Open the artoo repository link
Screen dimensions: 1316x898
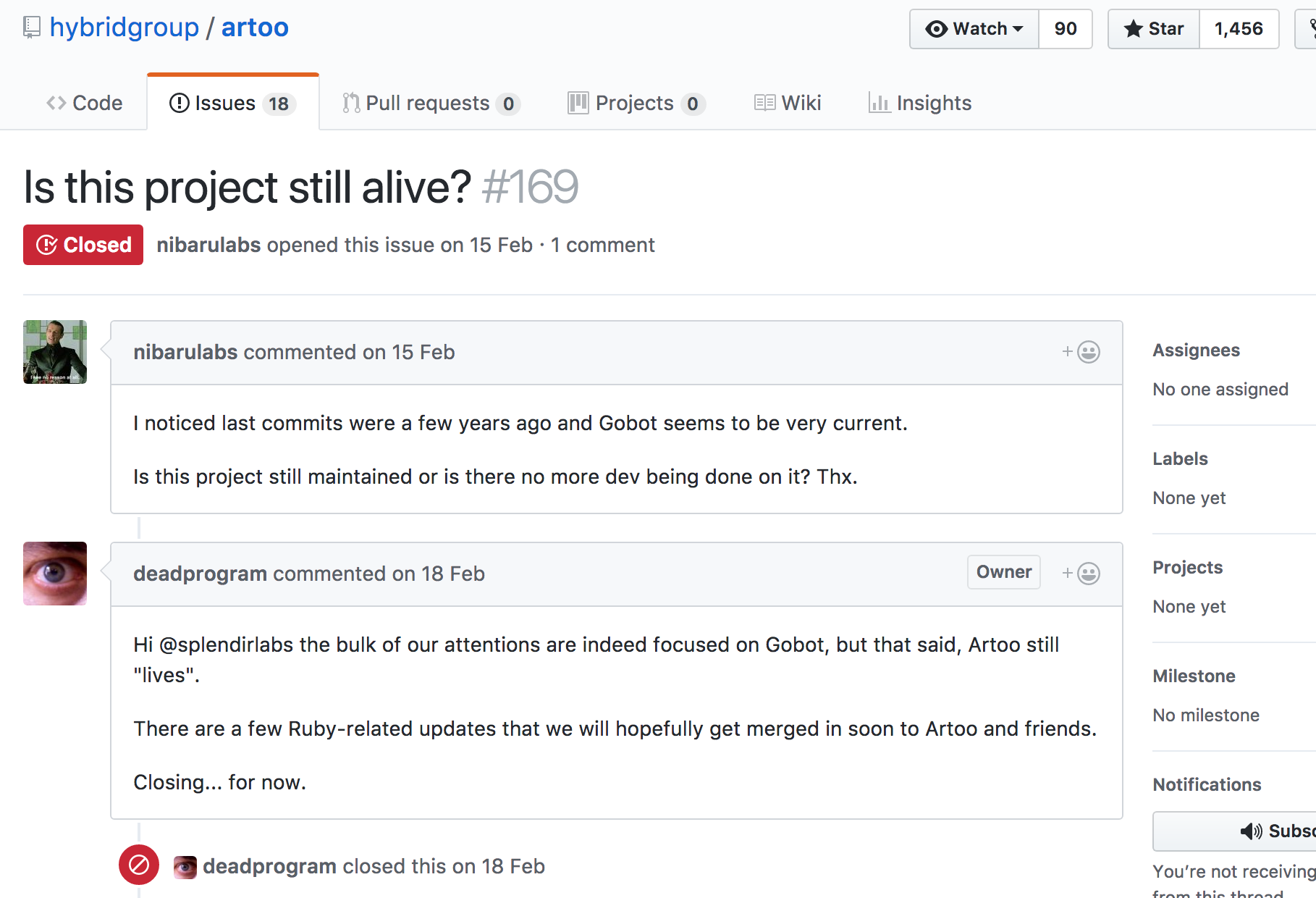[255, 28]
